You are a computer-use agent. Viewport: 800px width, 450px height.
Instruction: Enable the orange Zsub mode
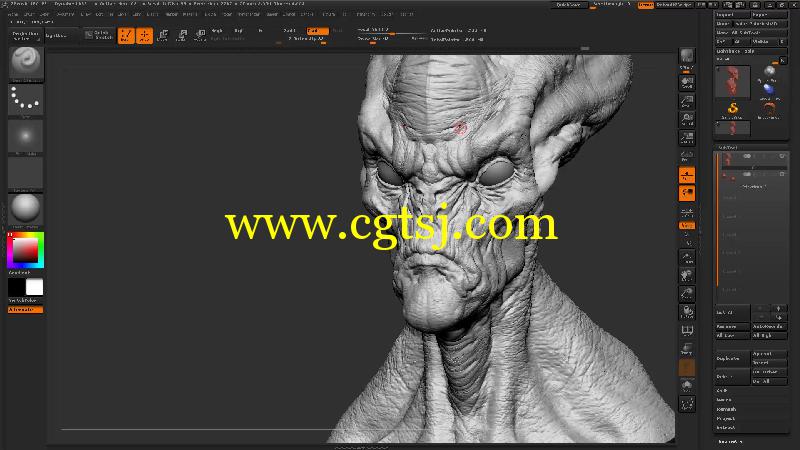[317, 31]
